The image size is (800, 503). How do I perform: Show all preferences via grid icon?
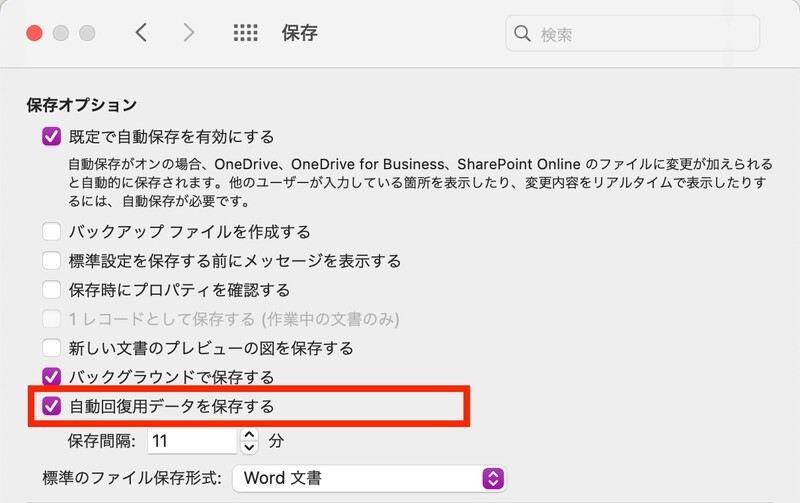pos(245,33)
